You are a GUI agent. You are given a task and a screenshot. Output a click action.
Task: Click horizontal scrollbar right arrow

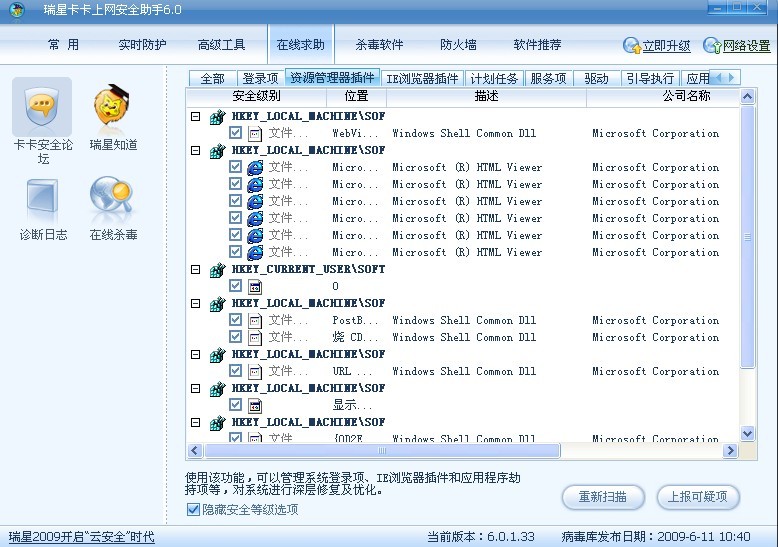[730, 451]
